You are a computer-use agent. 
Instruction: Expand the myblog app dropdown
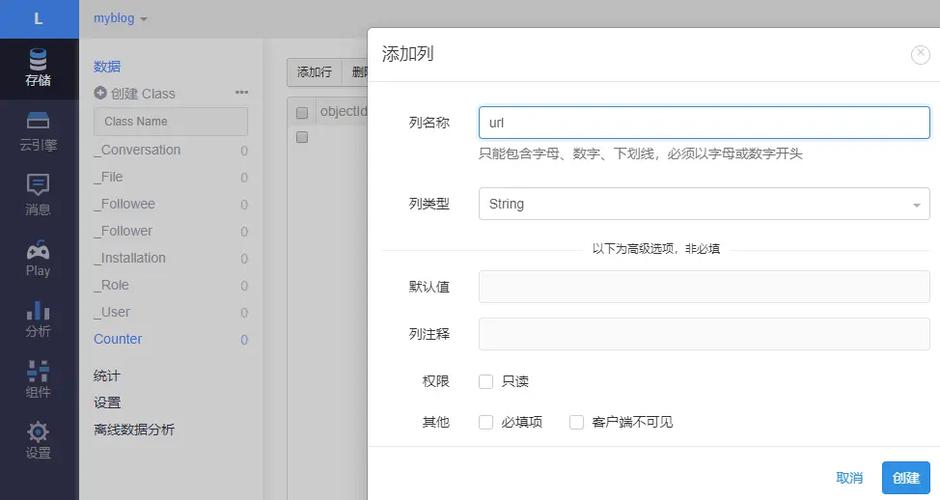(120, 18)
